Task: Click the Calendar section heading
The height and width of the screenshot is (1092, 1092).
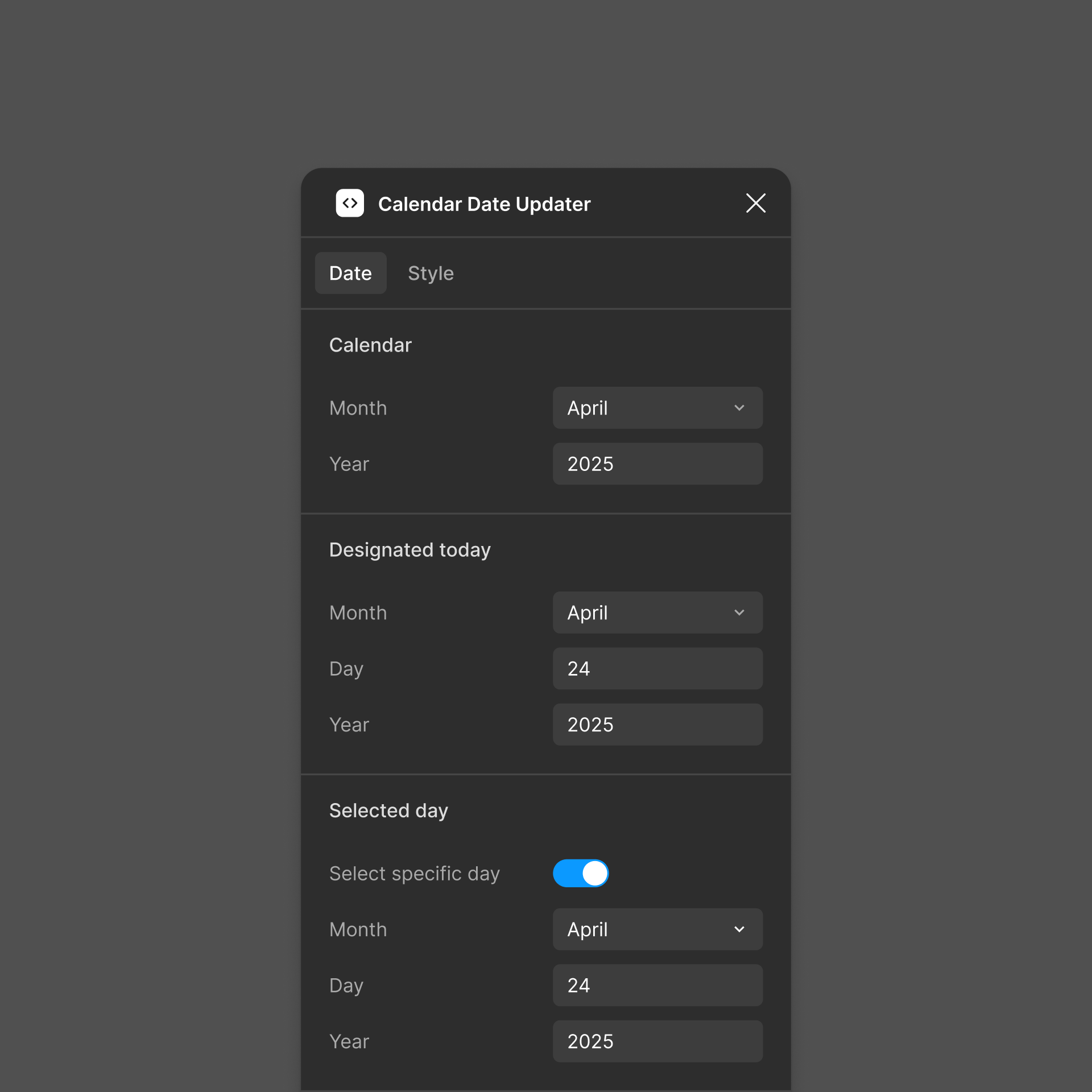Action: coord(370,345)
